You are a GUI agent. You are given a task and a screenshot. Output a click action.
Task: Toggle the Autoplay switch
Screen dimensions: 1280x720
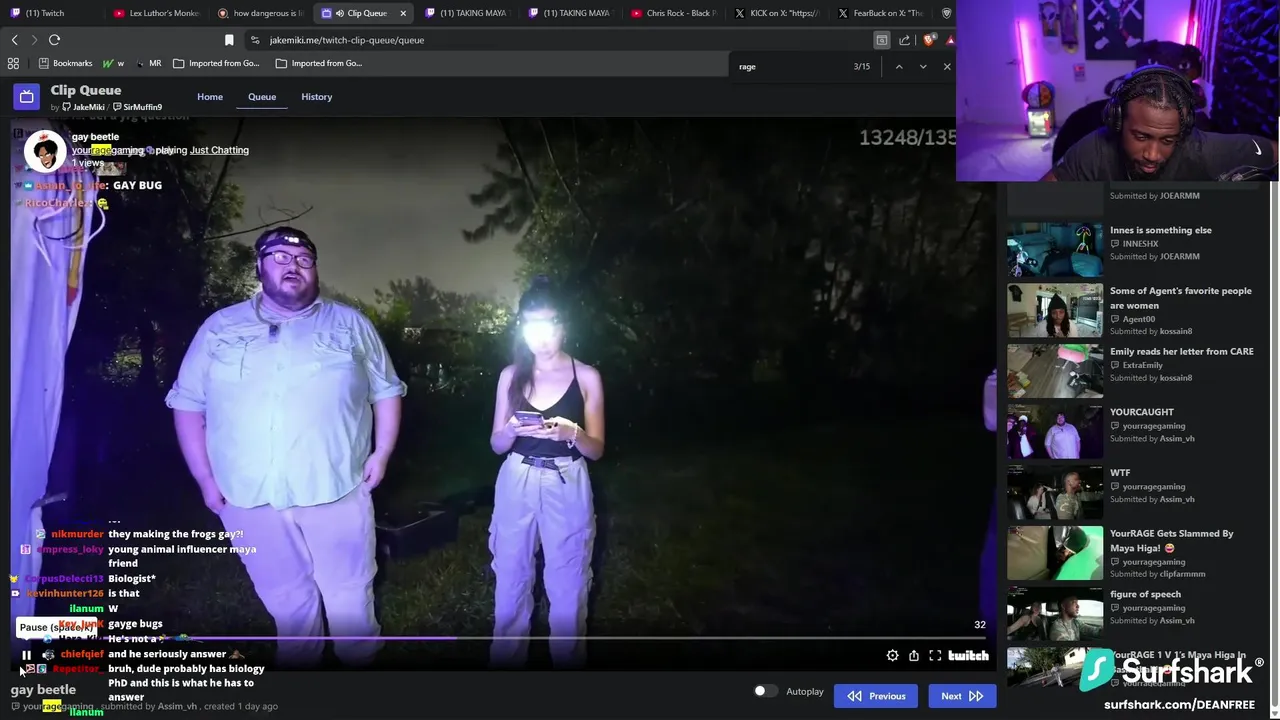coord(765,691)
